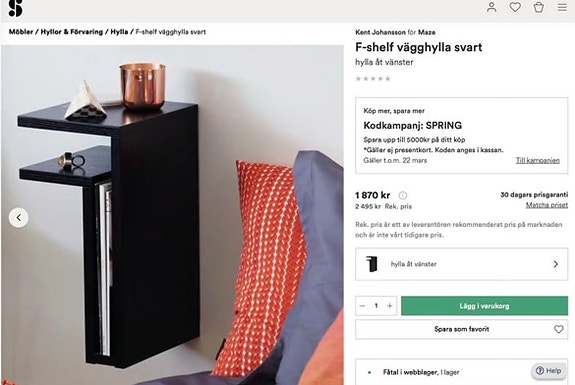Click chevron on variant selector
Screen dimensions: 575x385
[x=556, y=264]
